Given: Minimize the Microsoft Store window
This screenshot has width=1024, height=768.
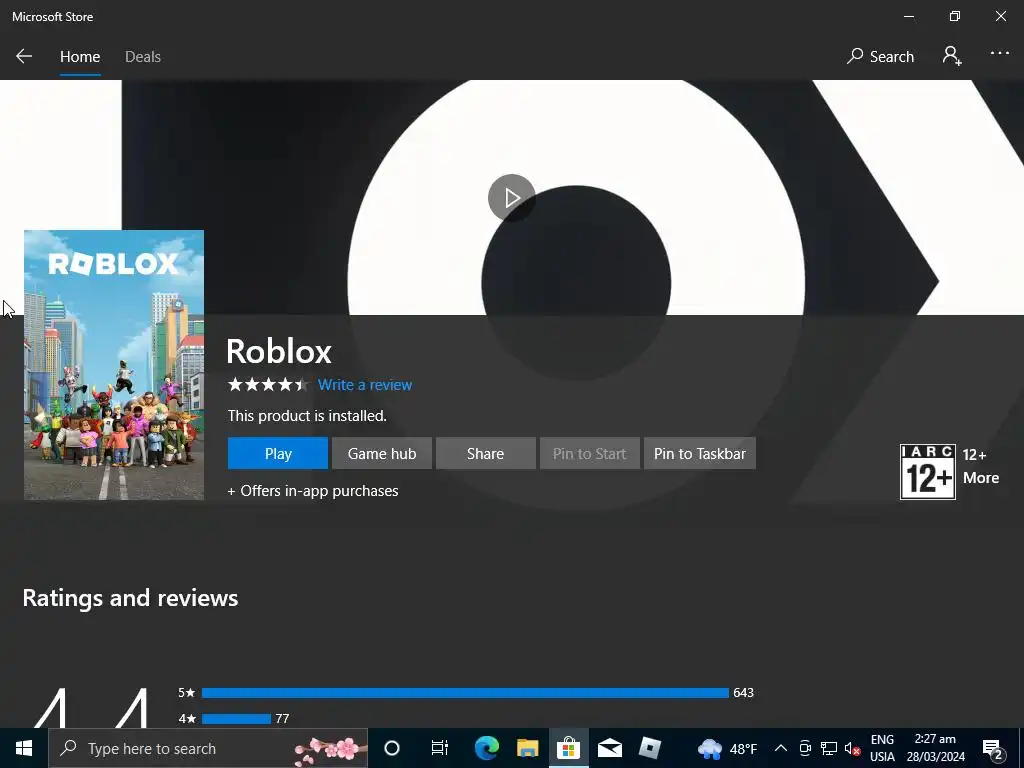Looking at the screenshot, I should (x=909, y=16).
